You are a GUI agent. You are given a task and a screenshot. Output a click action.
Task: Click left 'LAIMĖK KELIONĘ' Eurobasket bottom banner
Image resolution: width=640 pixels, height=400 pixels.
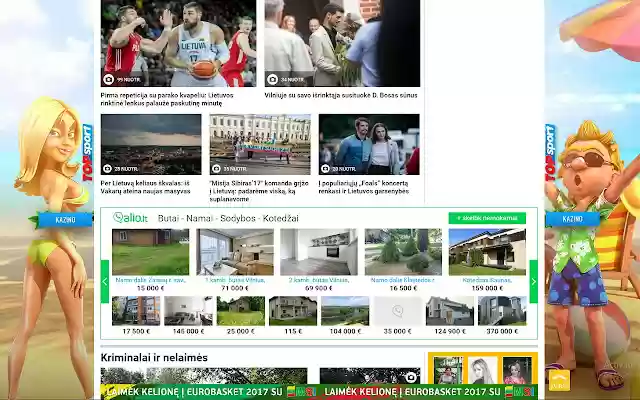(210, 392)
